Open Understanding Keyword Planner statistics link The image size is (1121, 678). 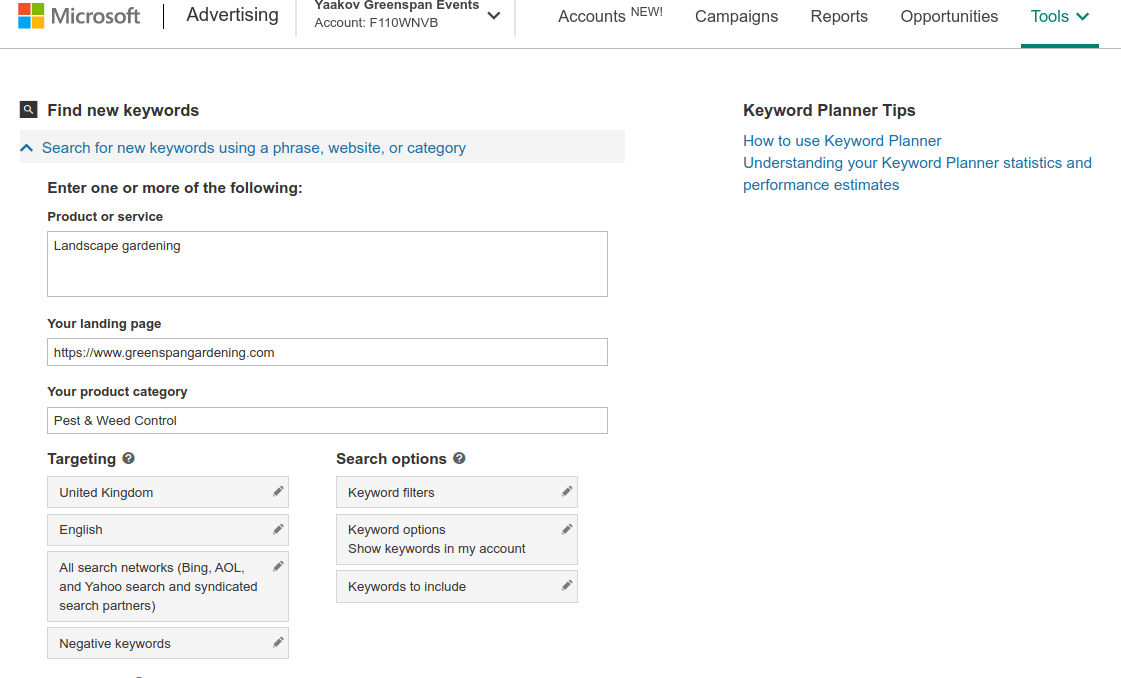[917, 163]
